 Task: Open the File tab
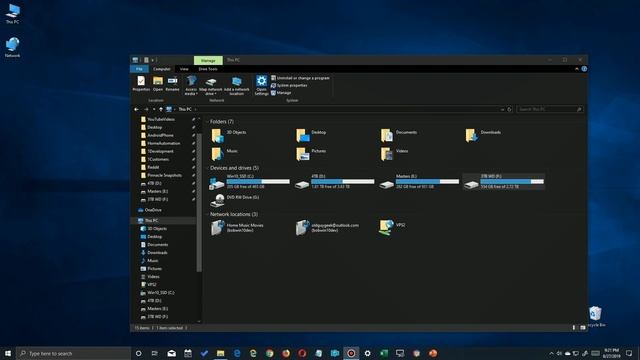[139, 69]
